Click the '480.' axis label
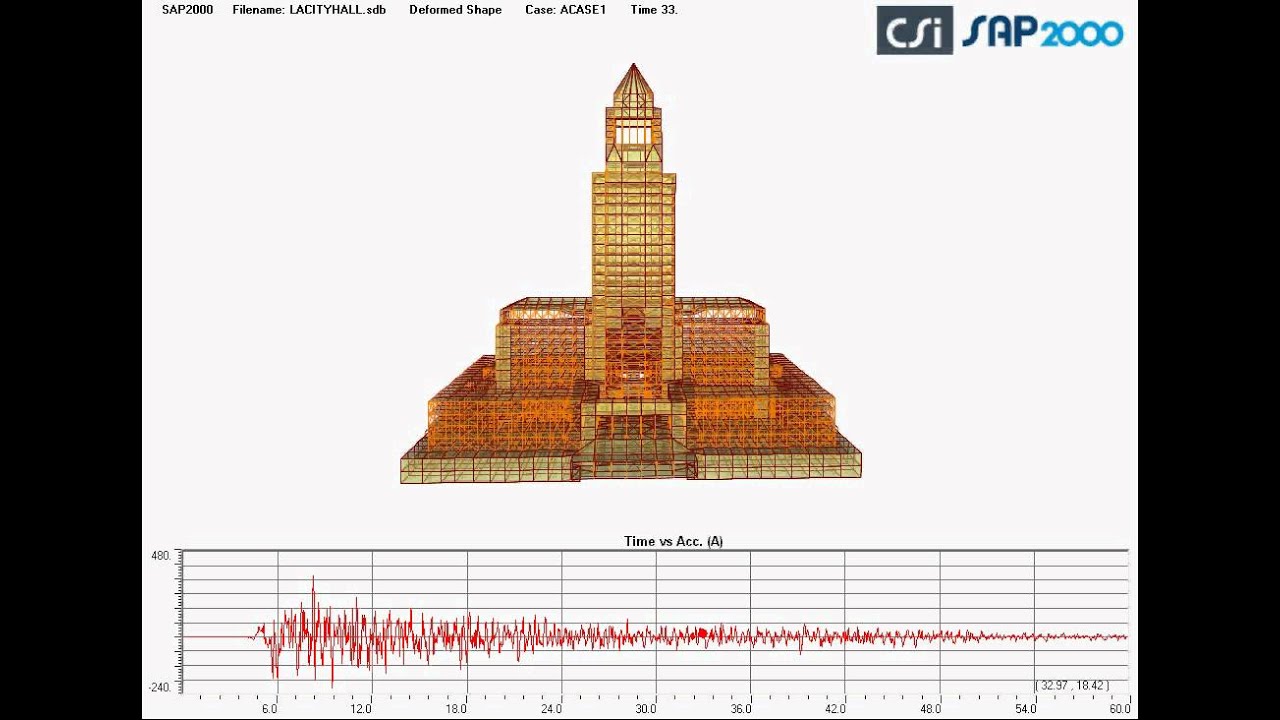1280x720 pixels. [160, 556]
